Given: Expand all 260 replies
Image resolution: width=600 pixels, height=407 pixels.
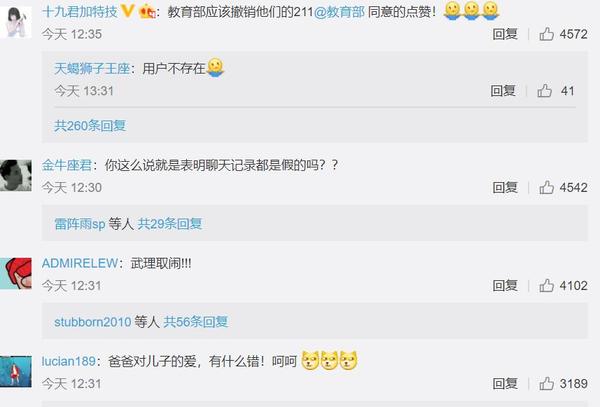Looking at the screenshot, I should click(90, 125).
